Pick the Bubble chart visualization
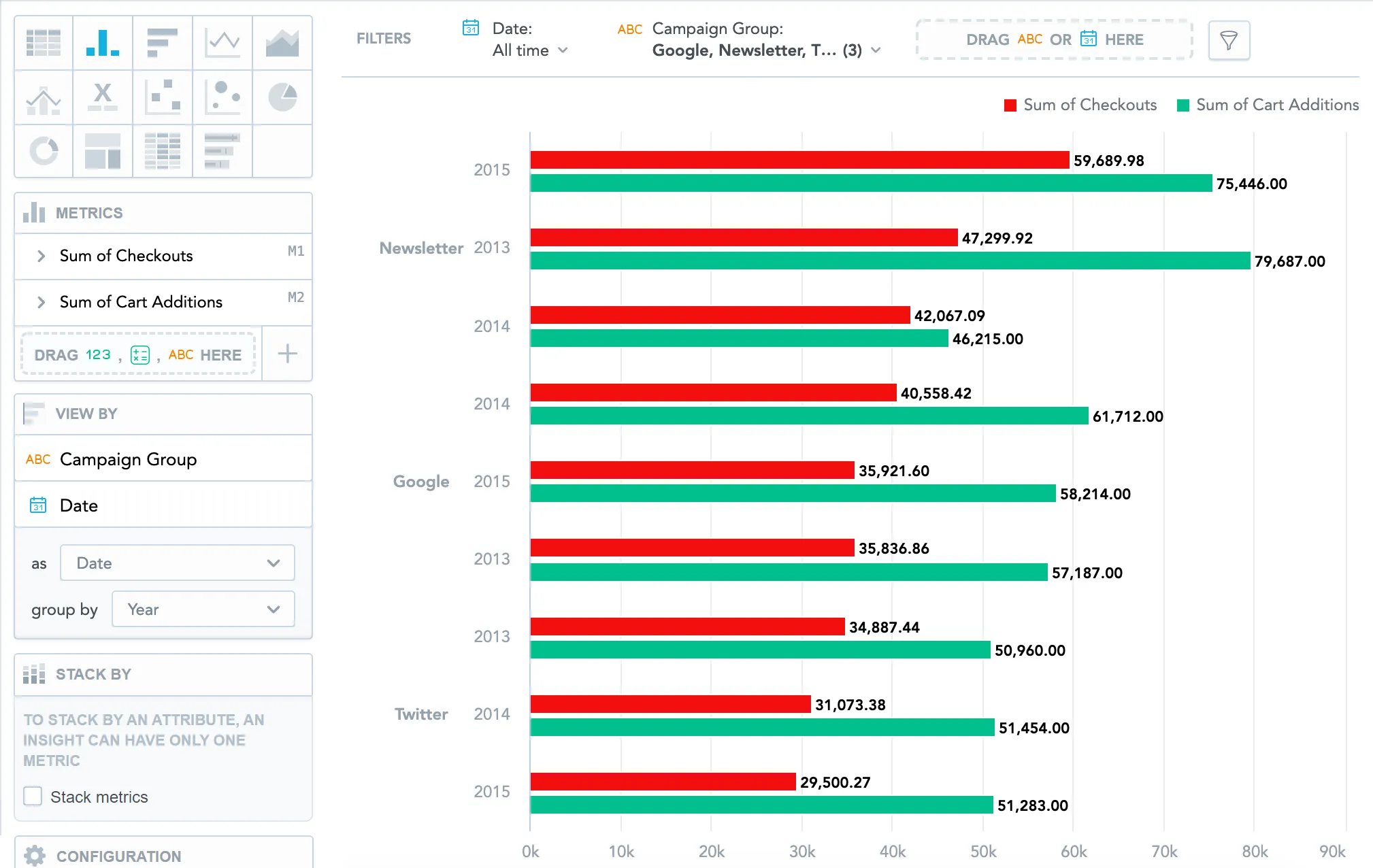 pyautogui.click(x=222, y=97)
